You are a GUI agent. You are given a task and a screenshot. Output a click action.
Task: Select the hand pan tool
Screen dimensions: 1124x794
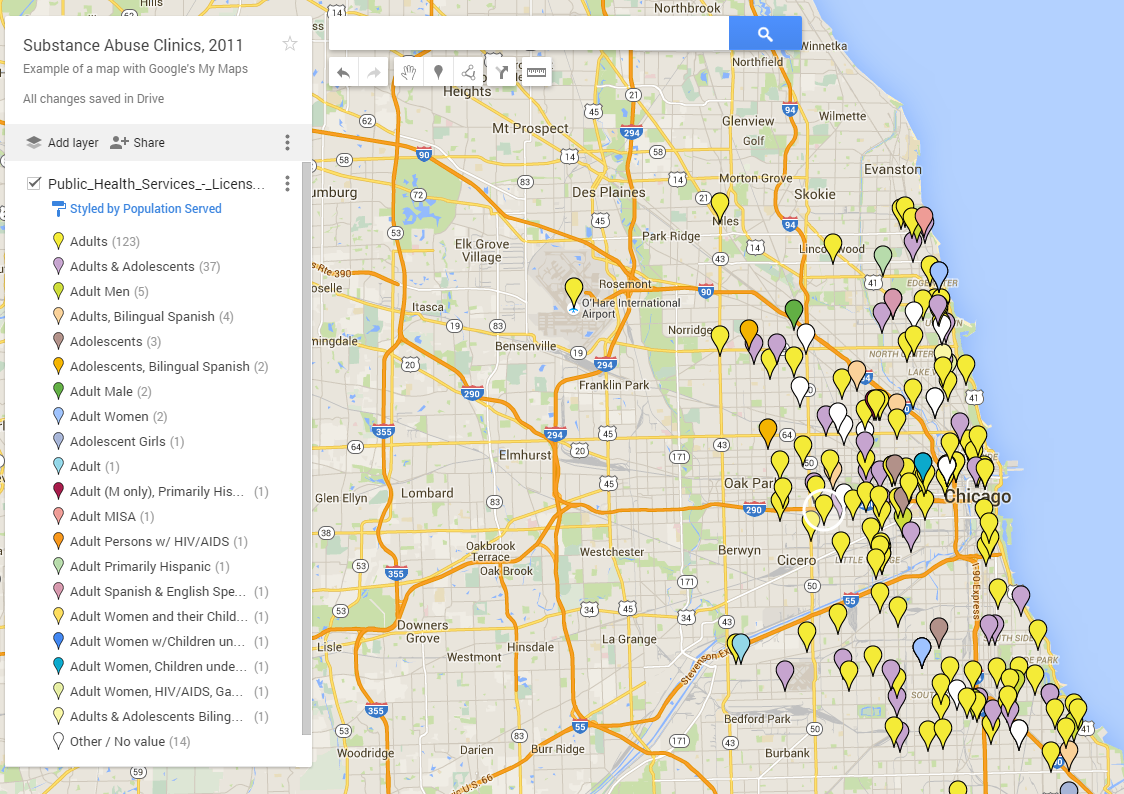point(409,72)
